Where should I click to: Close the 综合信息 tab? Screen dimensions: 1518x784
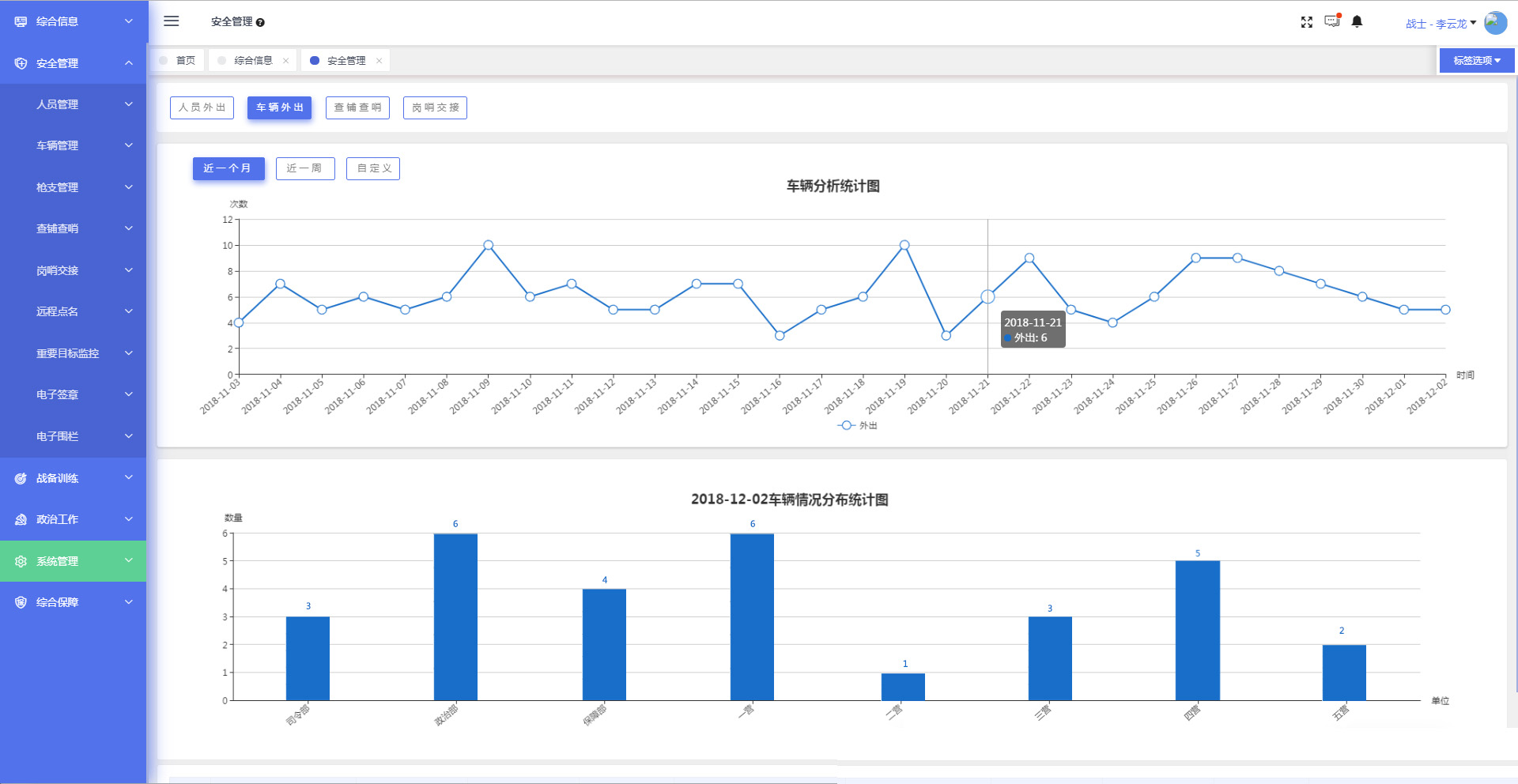click(x=285, y=61)
